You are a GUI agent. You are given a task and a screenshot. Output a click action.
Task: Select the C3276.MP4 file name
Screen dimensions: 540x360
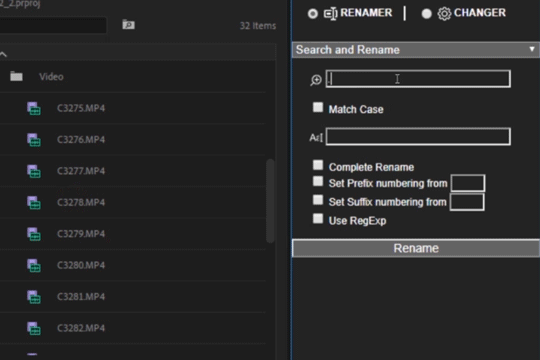[x=81, y=140]
